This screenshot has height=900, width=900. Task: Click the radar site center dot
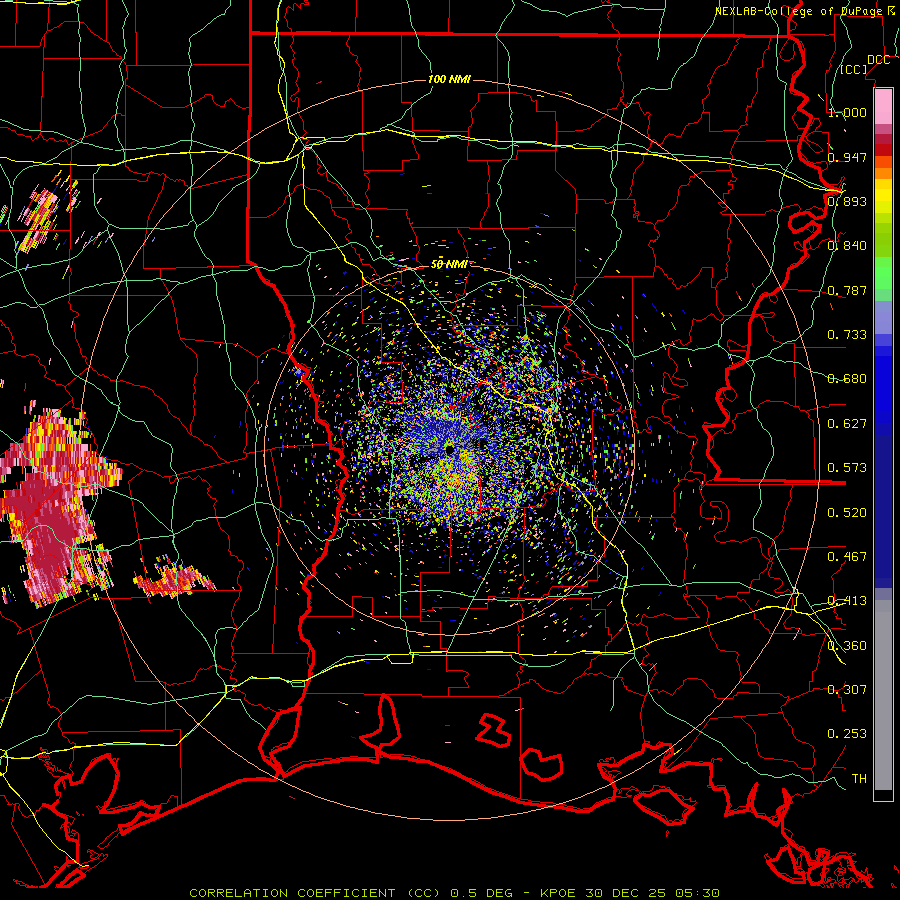[x=449, y=449]
